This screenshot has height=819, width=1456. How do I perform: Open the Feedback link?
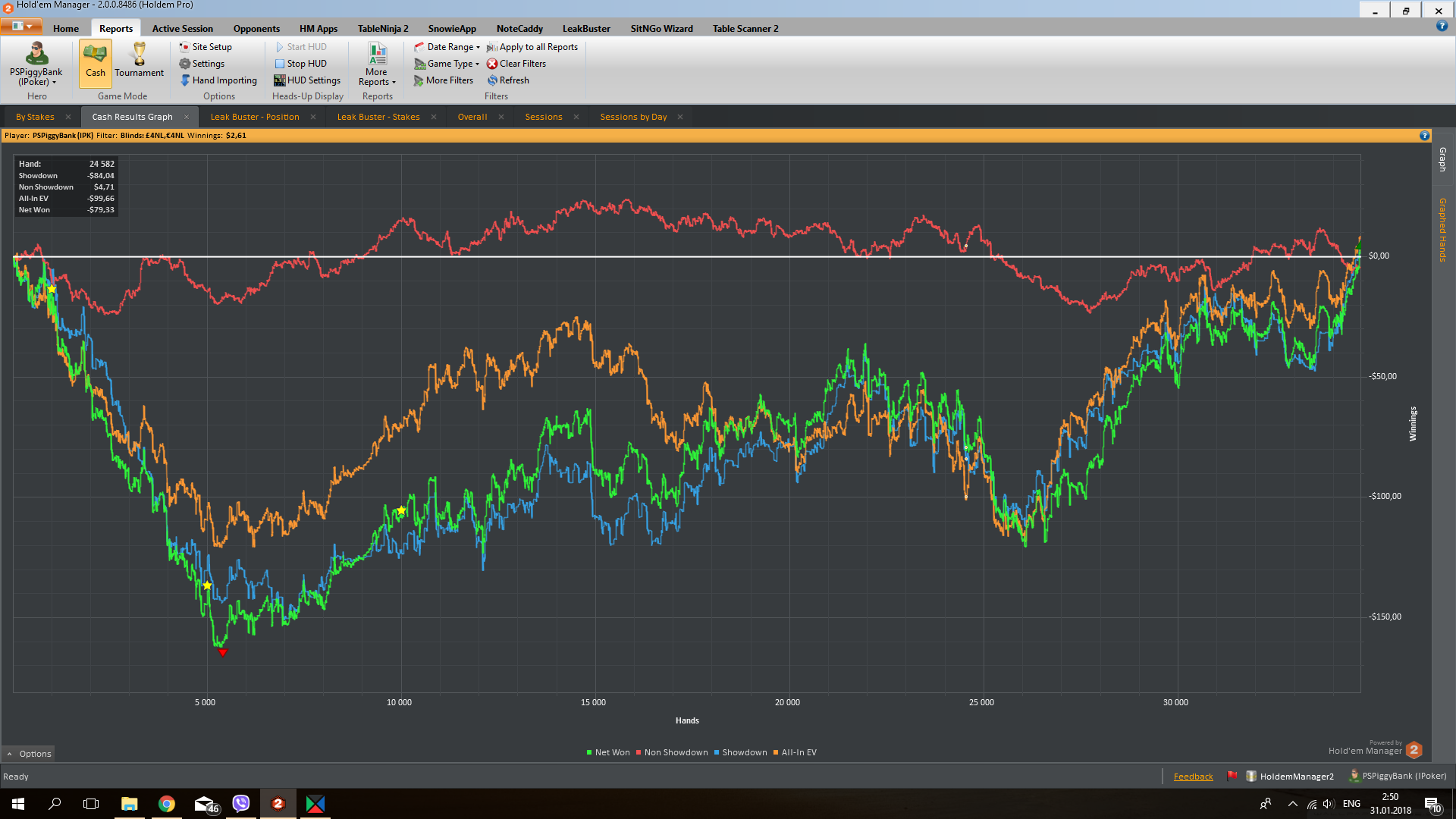[1193, 777]
